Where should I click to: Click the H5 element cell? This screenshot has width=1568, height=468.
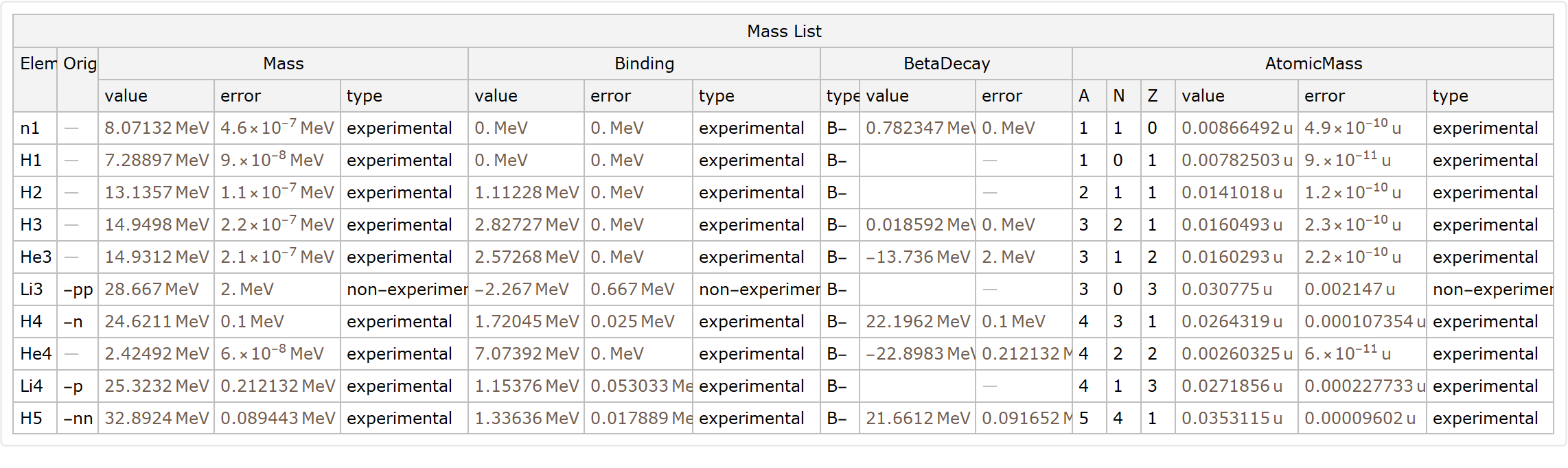pyautogui.click(x=32, y=419)
